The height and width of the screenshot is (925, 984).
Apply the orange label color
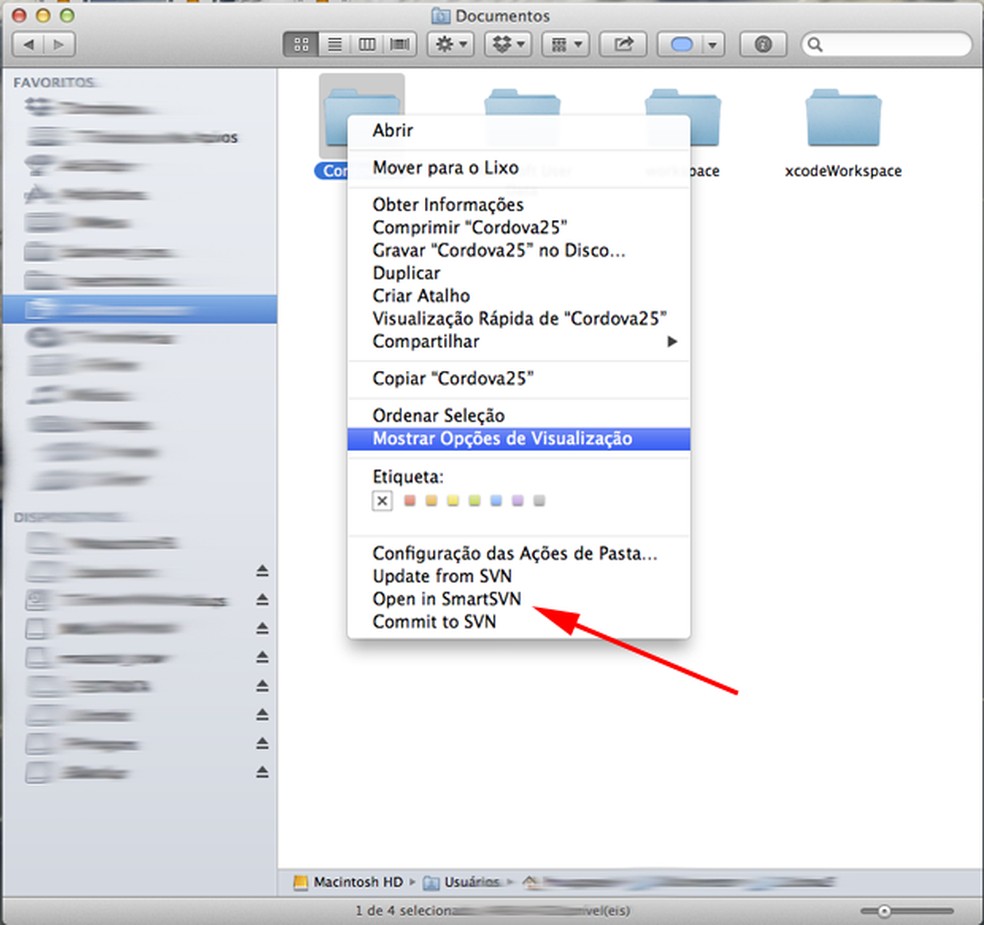(431, 501)
